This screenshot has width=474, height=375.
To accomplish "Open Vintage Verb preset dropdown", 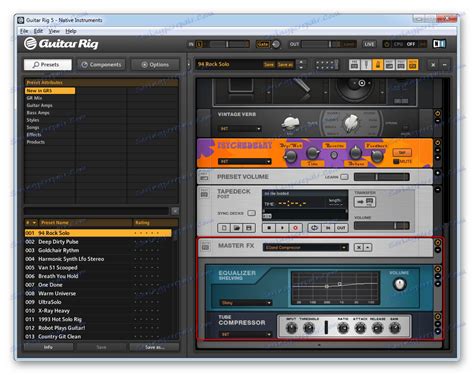I will (x=240, y=129).
